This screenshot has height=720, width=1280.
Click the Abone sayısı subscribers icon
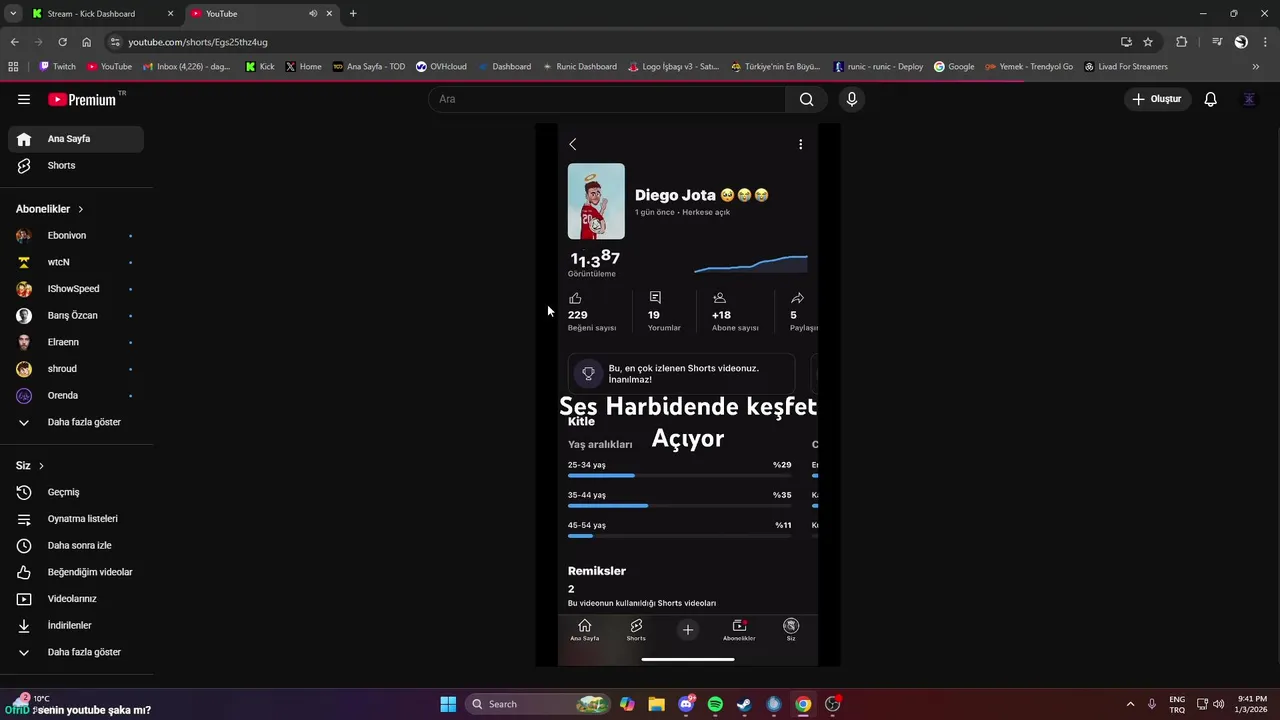point(719,298)
